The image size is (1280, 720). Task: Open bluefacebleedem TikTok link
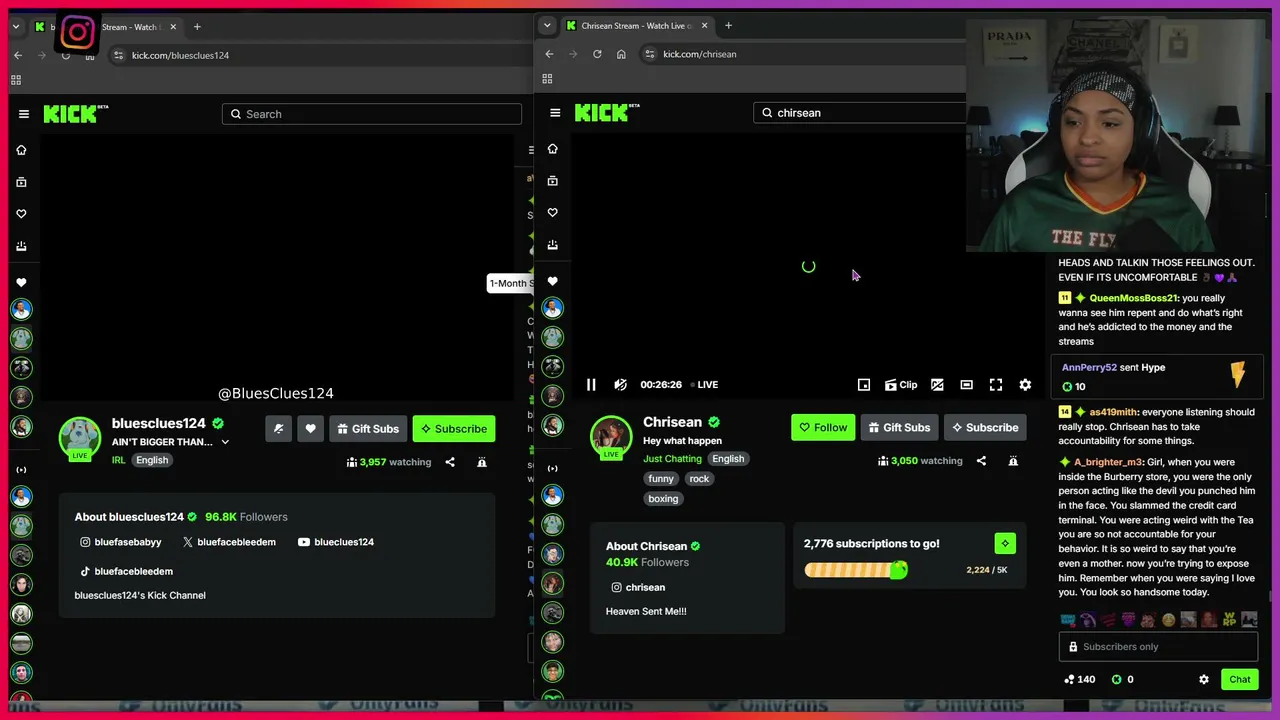127,571
